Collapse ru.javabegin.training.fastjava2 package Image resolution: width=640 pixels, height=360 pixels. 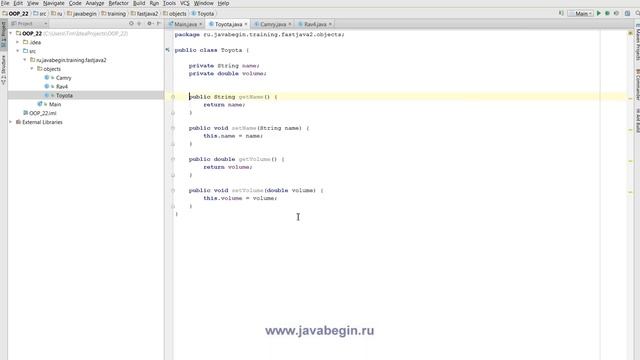pos(25,60)
